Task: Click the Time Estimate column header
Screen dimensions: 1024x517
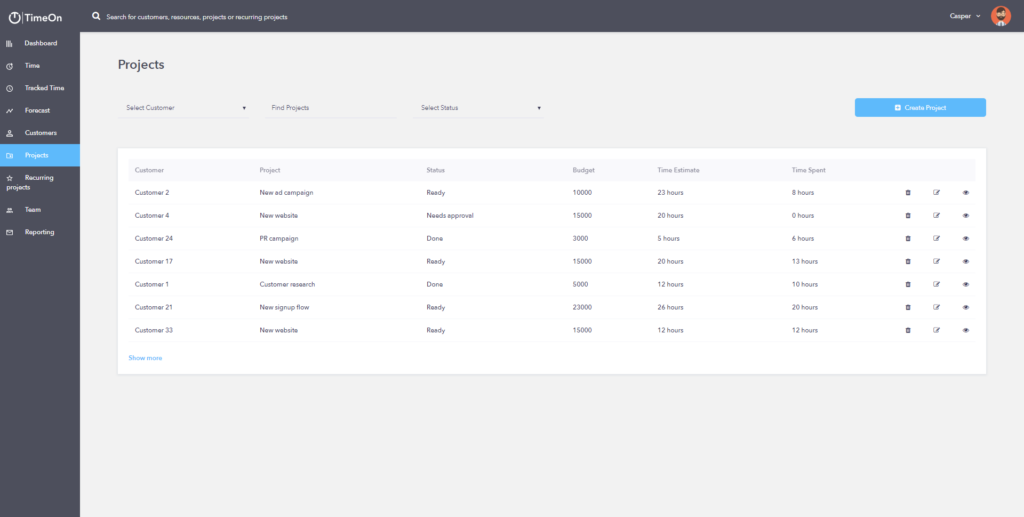Action: (x=678, y=170)
